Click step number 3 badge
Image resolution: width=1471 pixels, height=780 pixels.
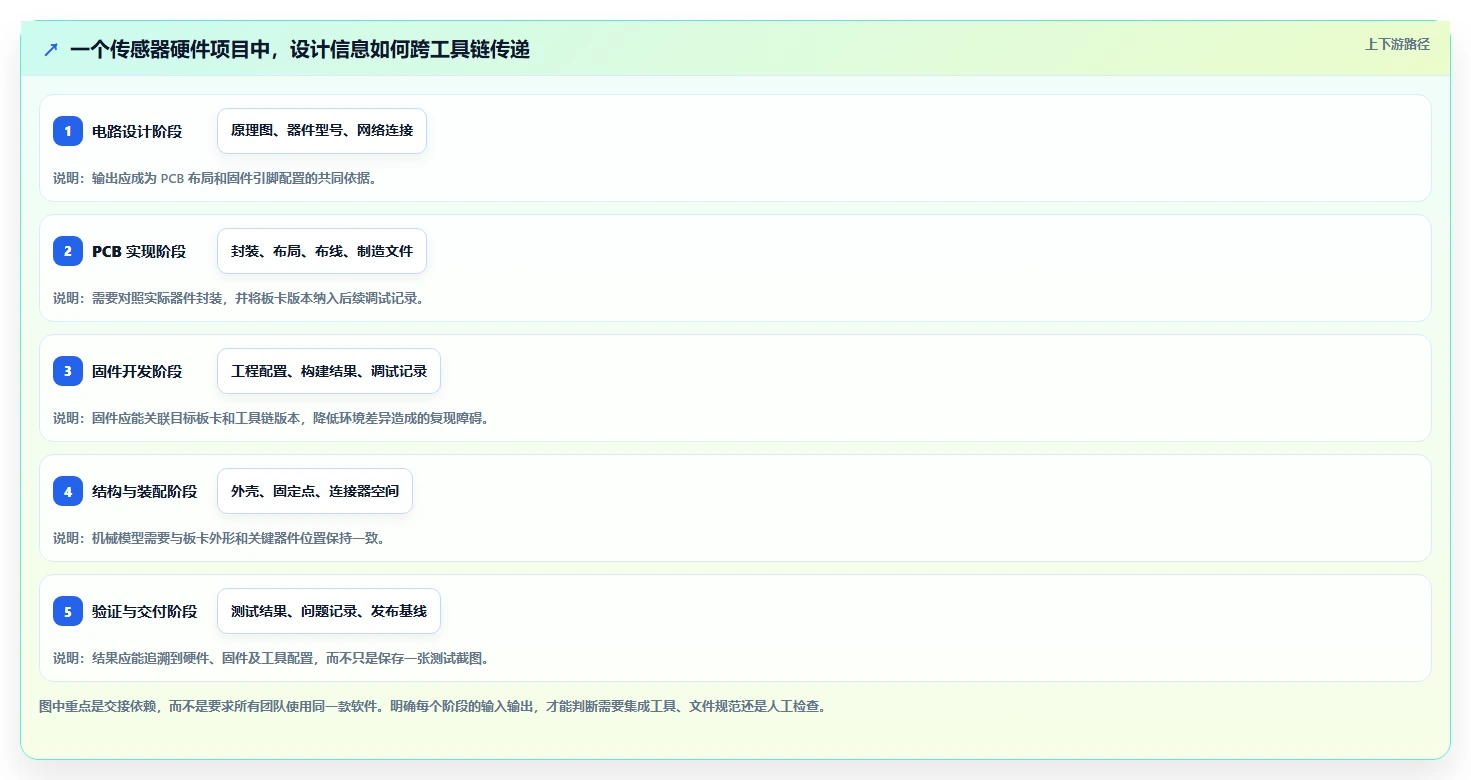68,371
